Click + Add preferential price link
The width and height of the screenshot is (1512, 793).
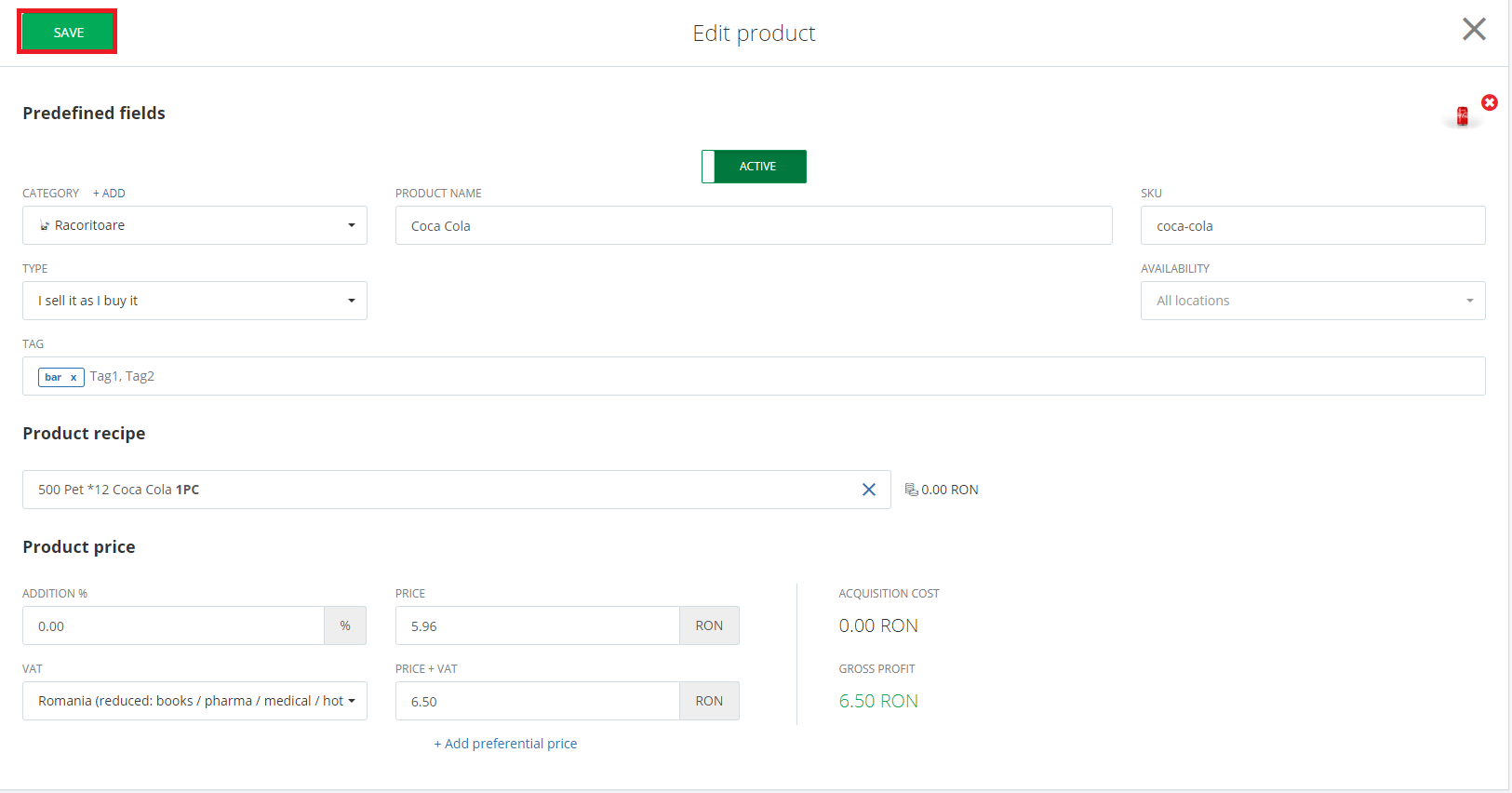pos(505,744)
